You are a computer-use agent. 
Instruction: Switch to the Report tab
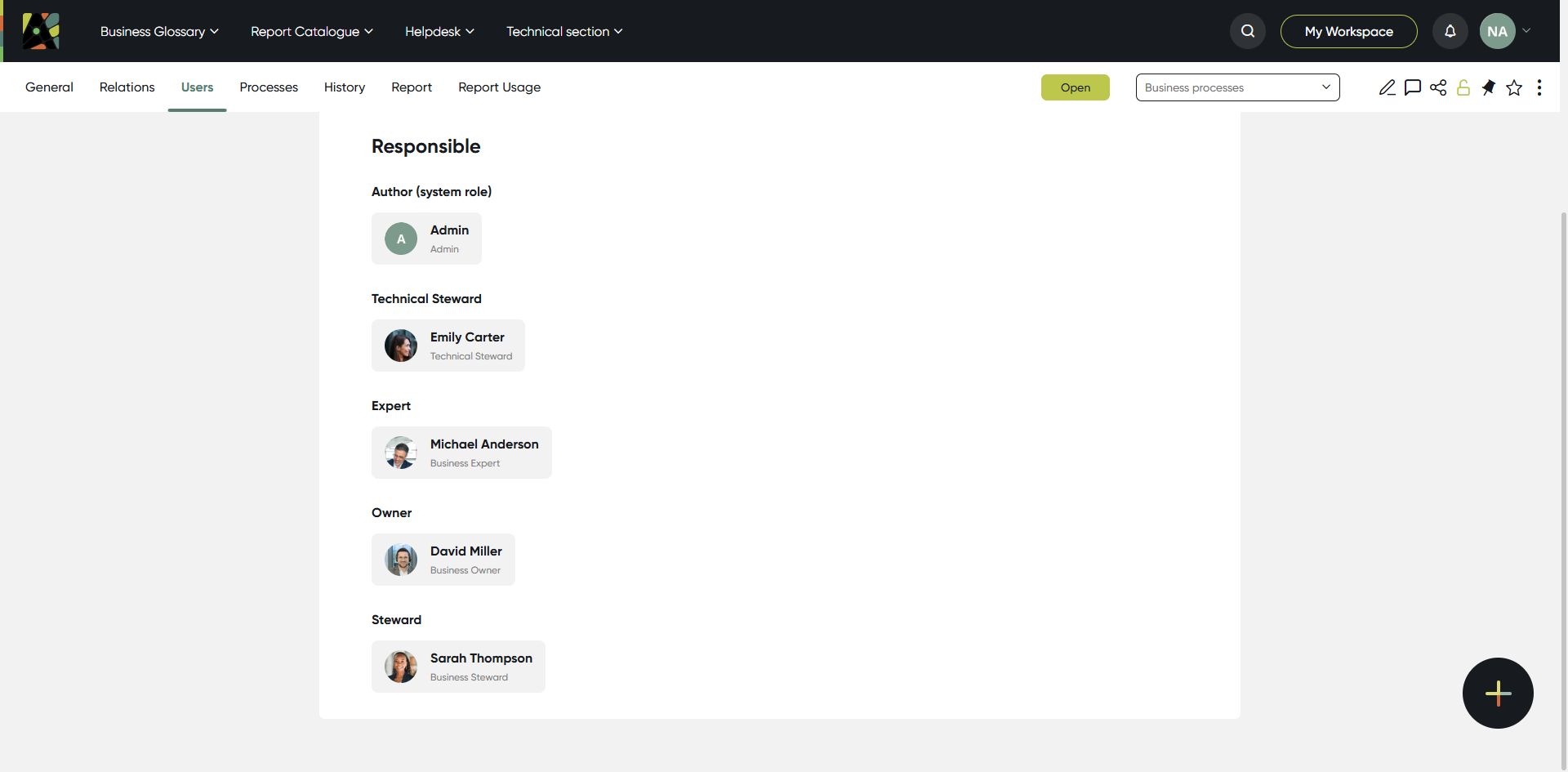pos(412,87)
